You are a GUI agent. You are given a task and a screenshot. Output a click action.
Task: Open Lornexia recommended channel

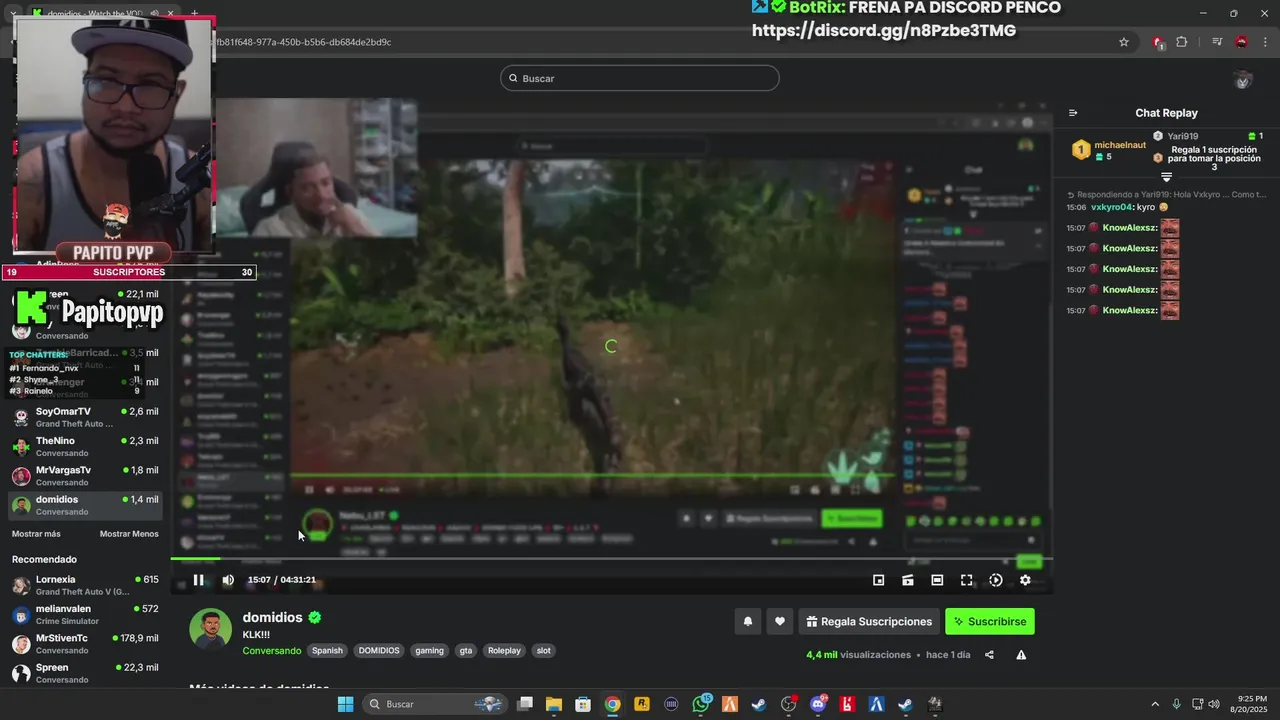84,585
